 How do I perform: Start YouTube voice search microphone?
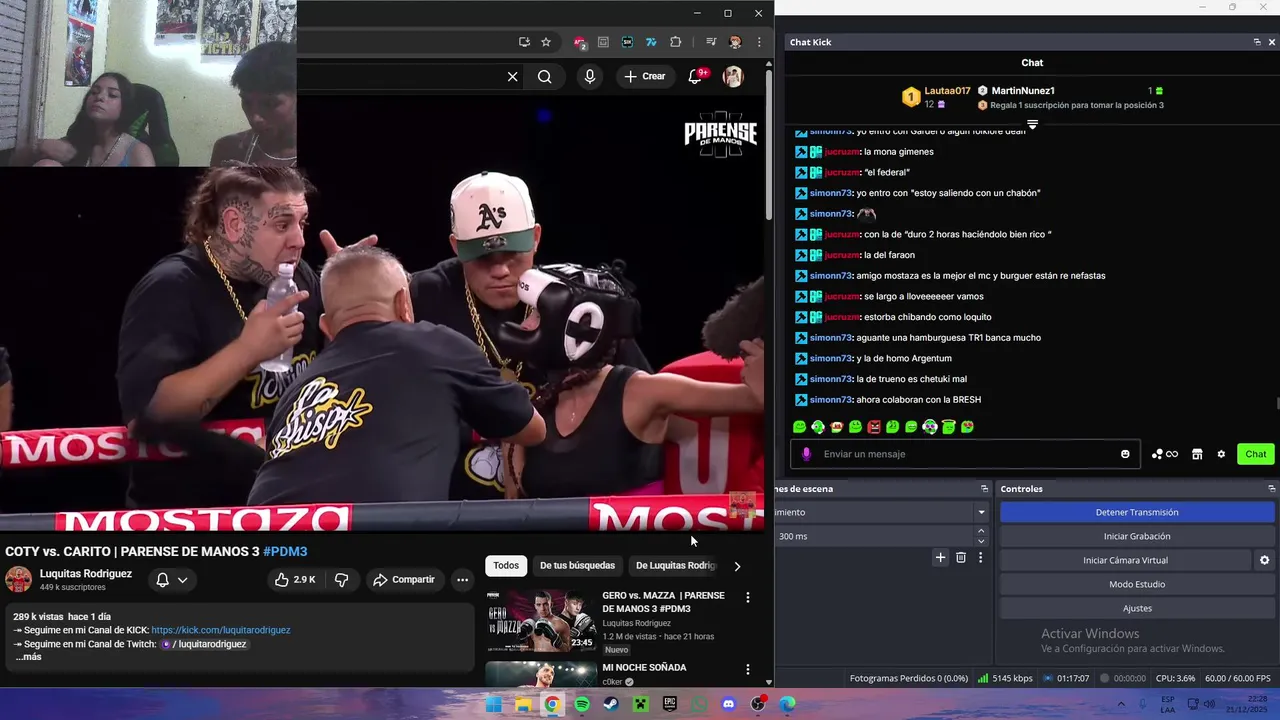590,76
